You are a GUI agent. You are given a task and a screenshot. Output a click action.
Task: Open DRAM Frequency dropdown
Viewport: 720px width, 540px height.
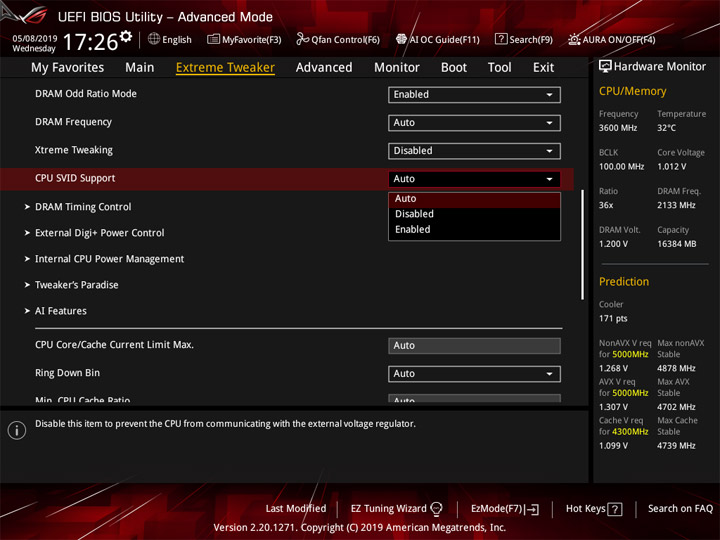point(474,123)
